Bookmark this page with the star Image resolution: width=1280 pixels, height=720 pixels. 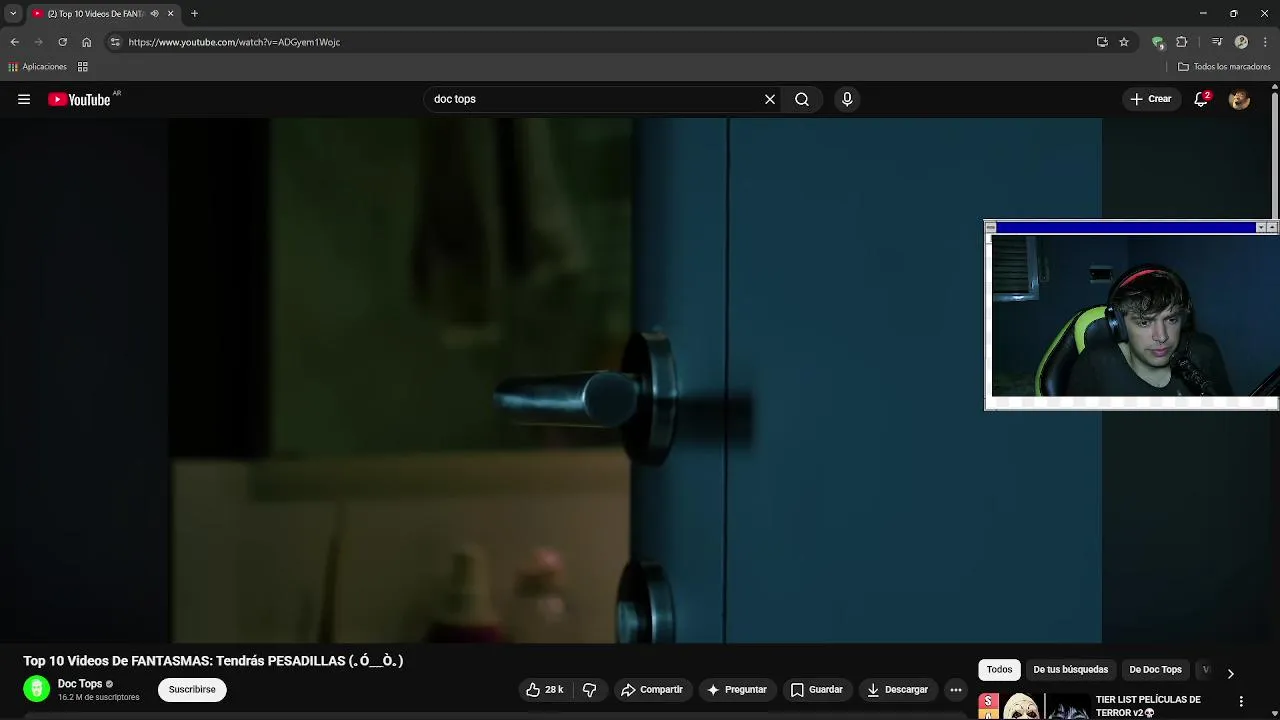point(1124,42)
